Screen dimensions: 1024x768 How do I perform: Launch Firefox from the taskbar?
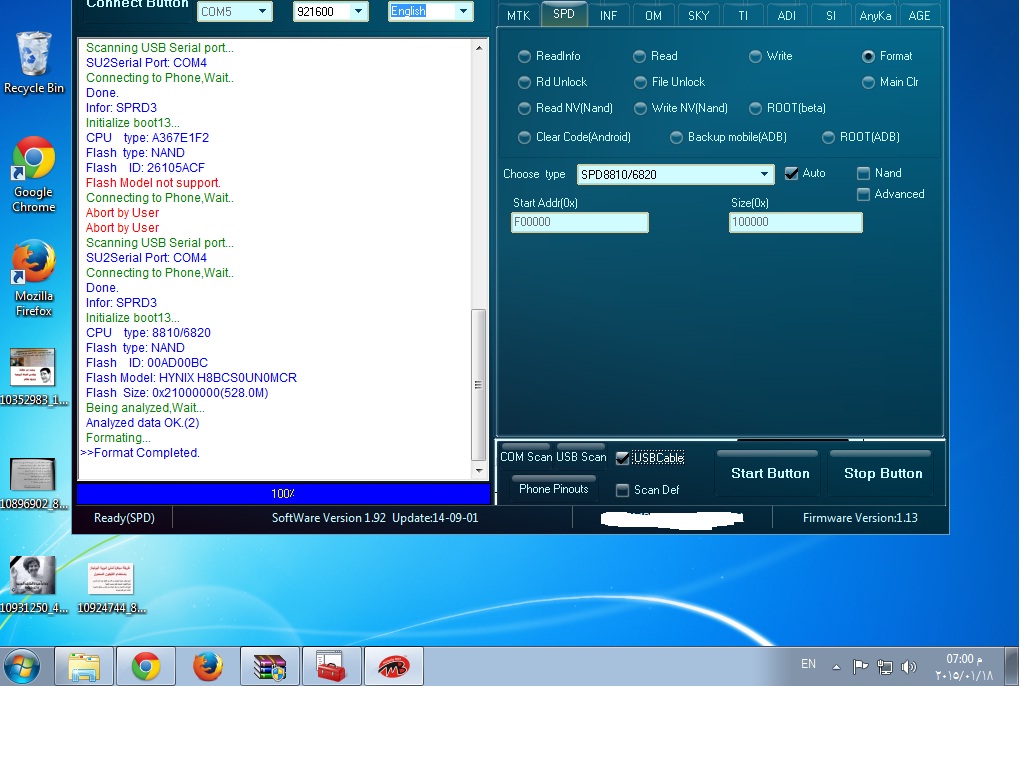pos(208,667)
